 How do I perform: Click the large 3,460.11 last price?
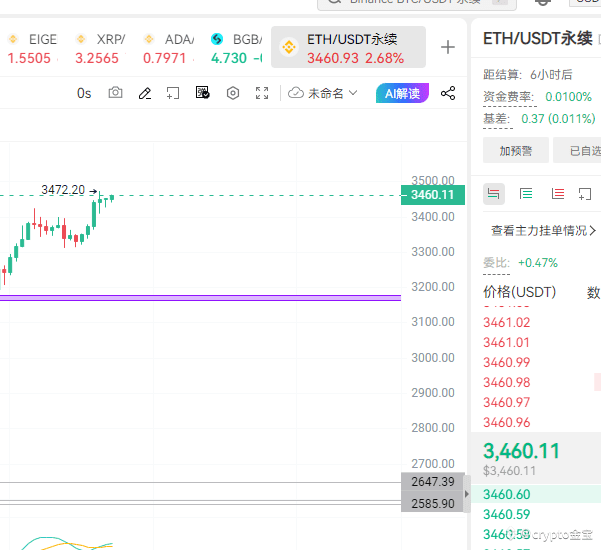coord(521,451)
